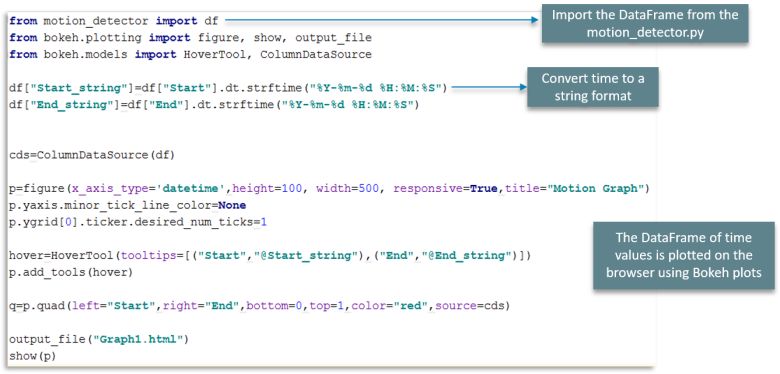Click the desired_num_ticks=1 line
Viewport: 780px width, 374px height.
tap(138, 222)
